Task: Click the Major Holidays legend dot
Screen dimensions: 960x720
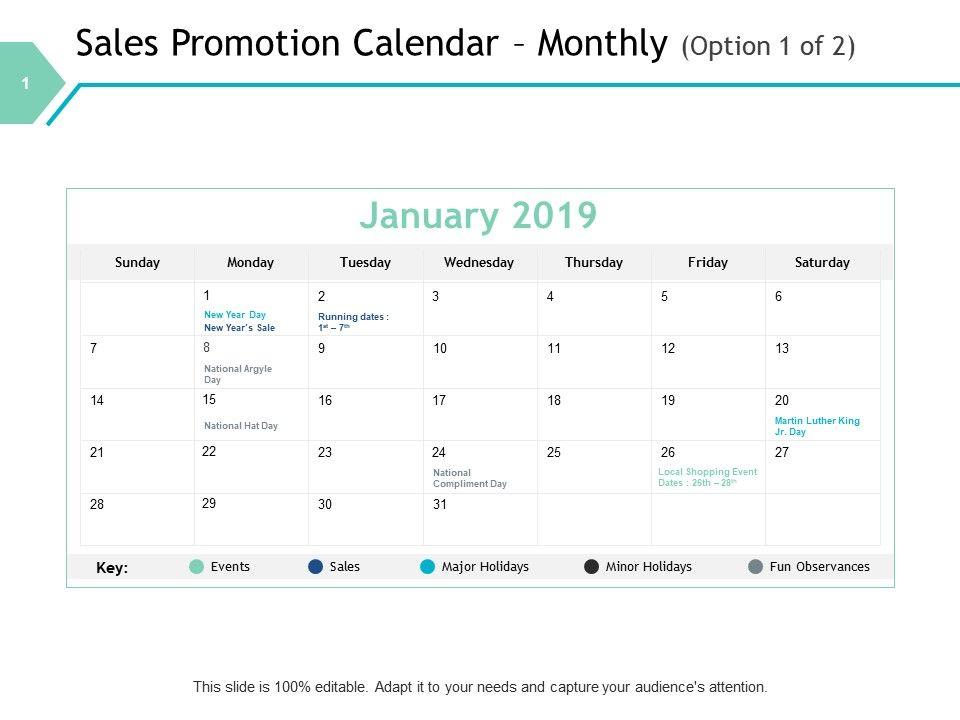Action: coord(427,567)
